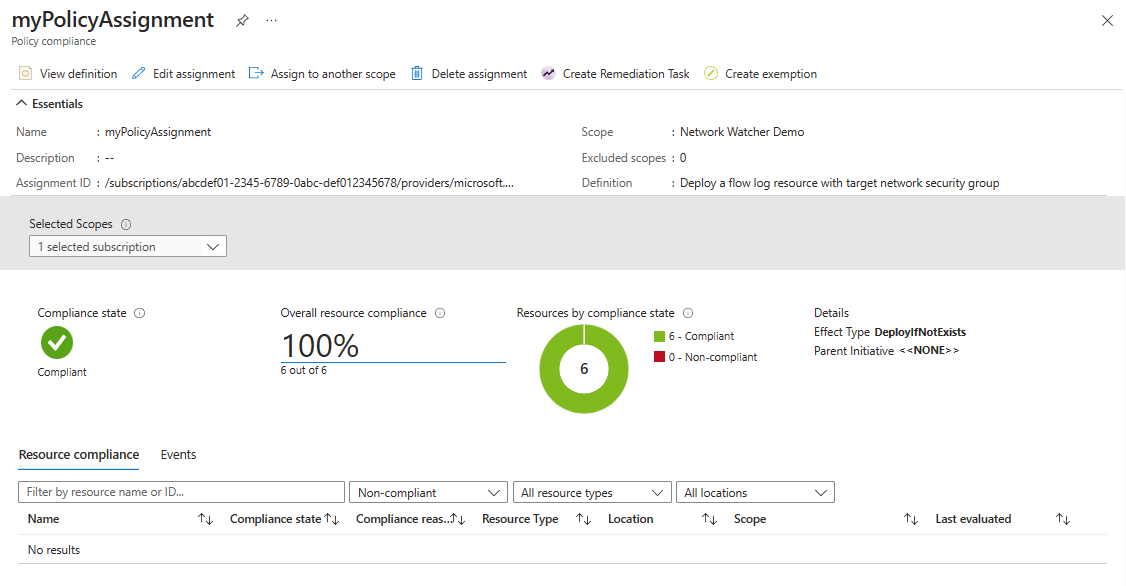Image resolution: width=1126 pixels, height=586 pixels.
Task: Click the View definition toolbar icon
Action: click(x=26, y=74)
